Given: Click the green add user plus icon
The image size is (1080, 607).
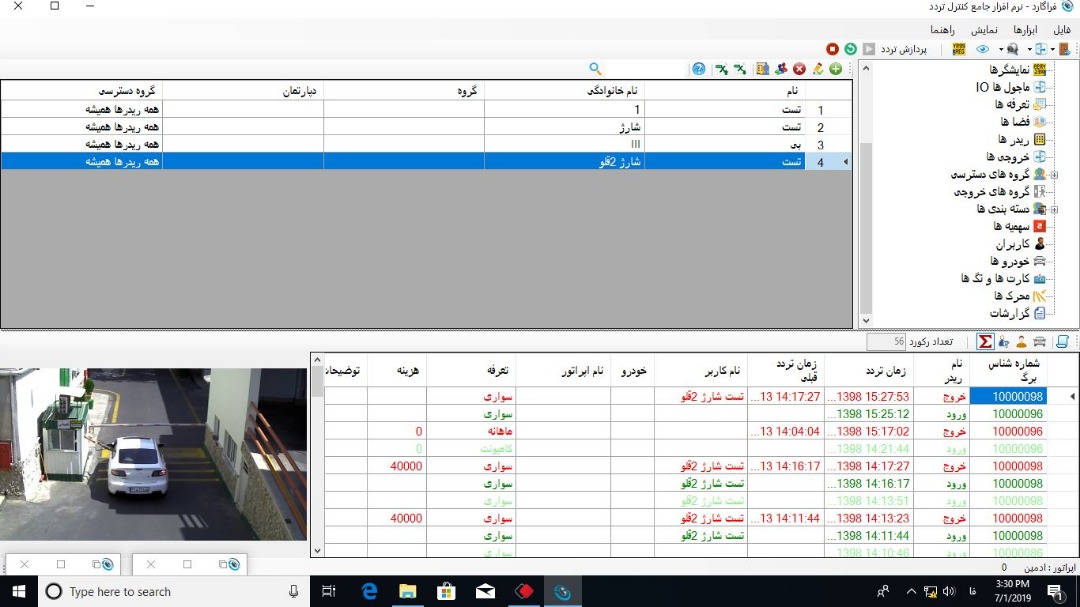Looking at the screenshot, I should click(x=835, y=69).
